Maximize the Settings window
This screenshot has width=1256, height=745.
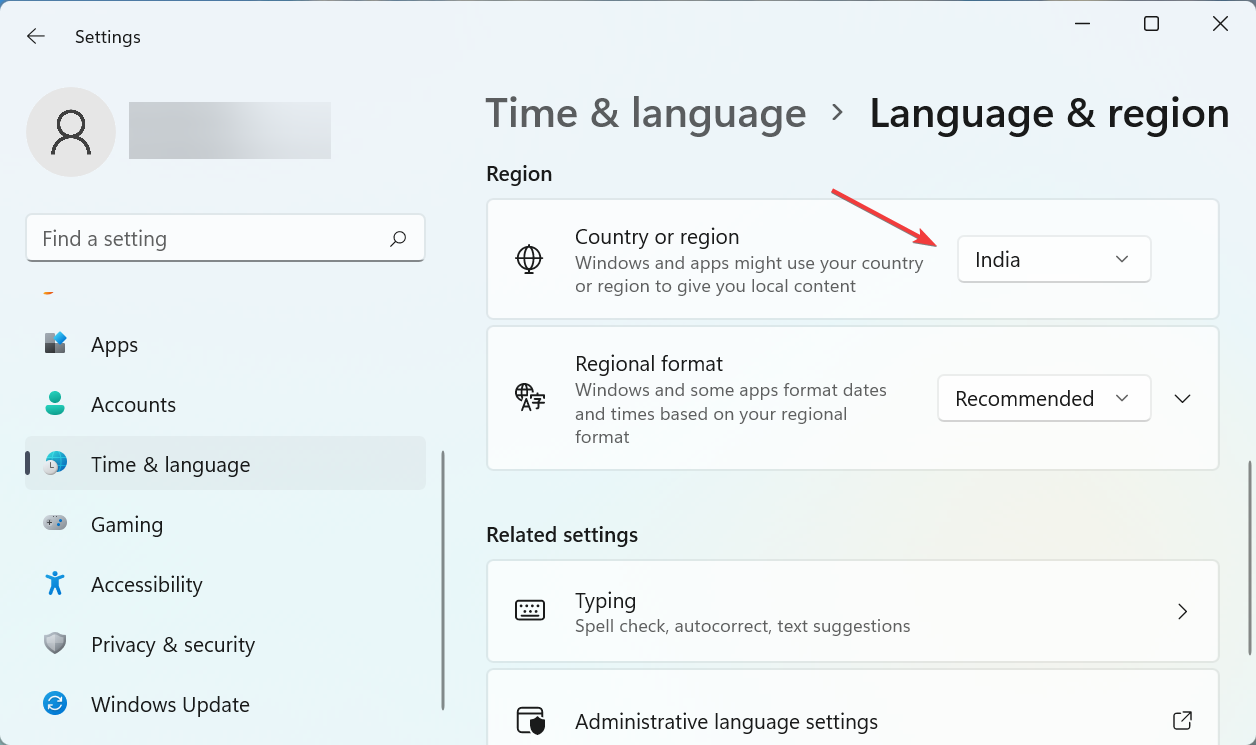pos(1152,24)
